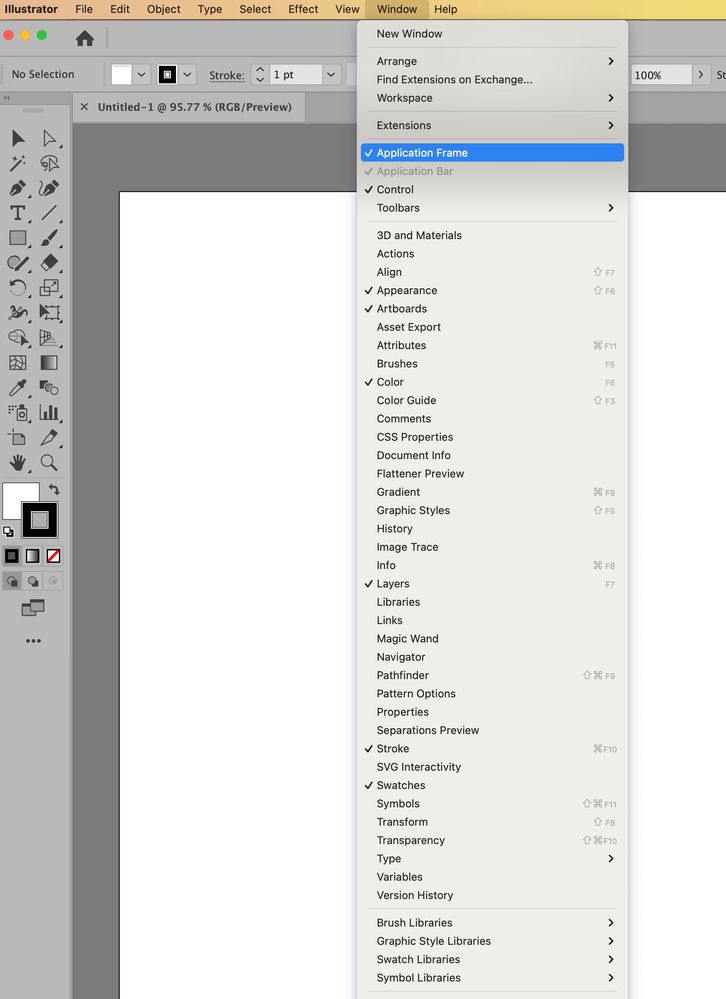Select the Column Graph tool
Viewport: 726px width, 999px height.
(49, 413)
